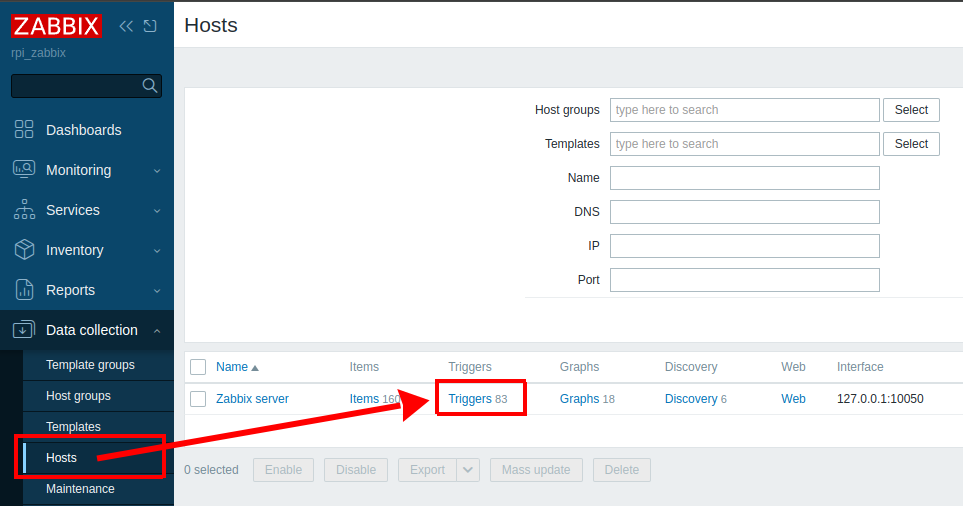Image resolution: width=963 pixels, height=506 pixels.
Task: Click Select button for Host groups
Action: 911,110
